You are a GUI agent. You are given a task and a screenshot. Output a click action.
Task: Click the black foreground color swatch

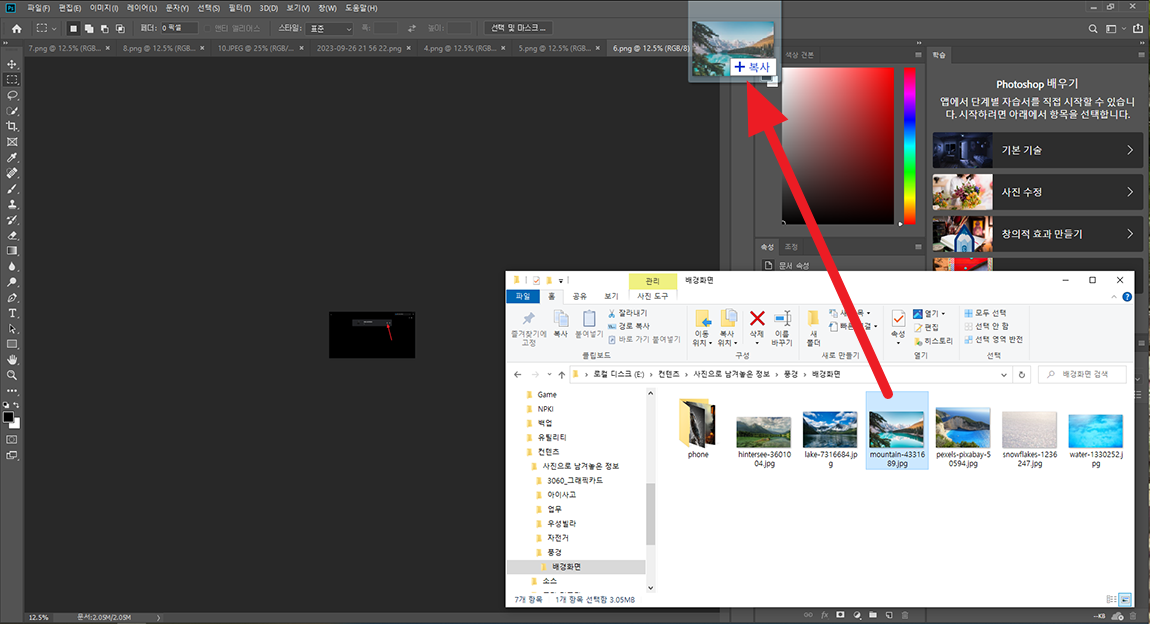(8, 417)
